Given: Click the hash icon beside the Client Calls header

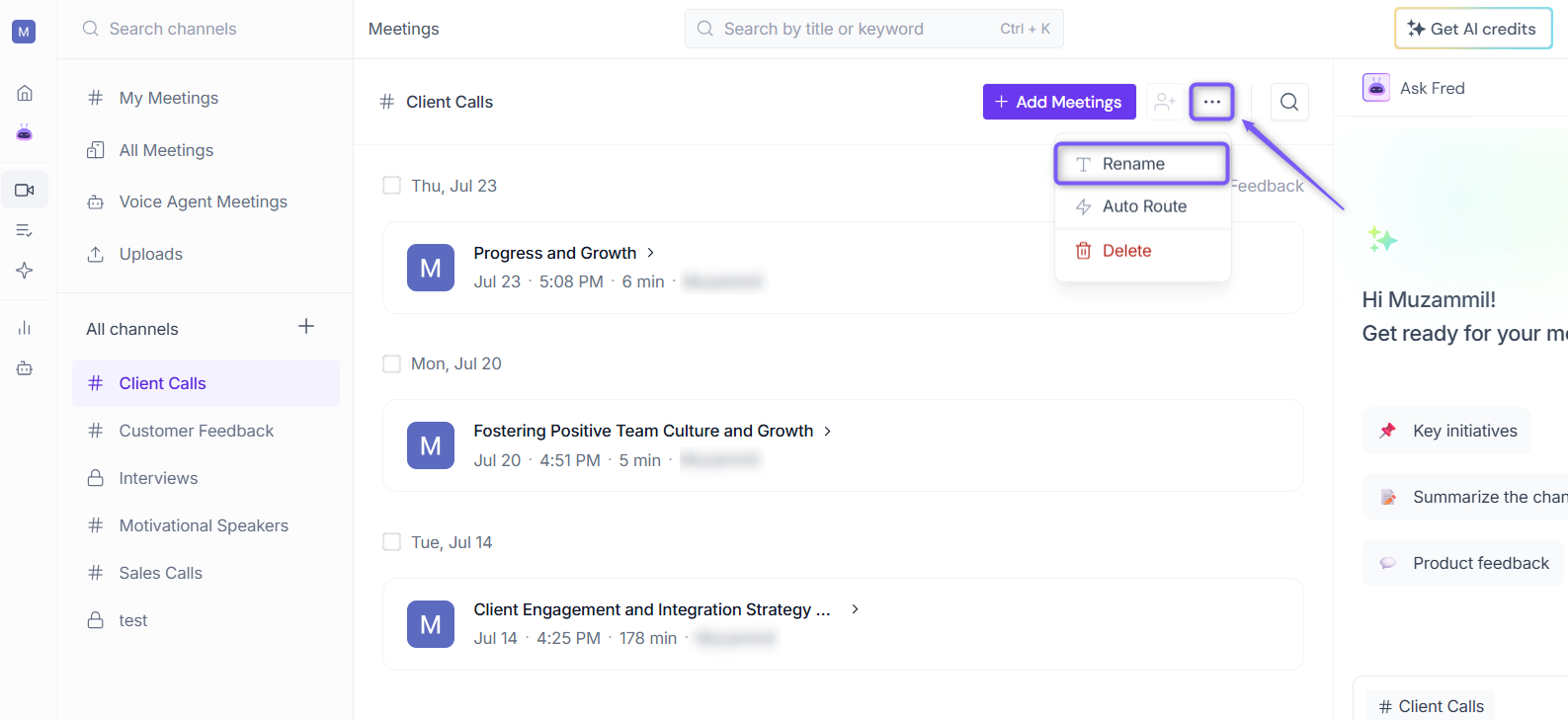Looking at the screenshot, I should coord(387,102).
